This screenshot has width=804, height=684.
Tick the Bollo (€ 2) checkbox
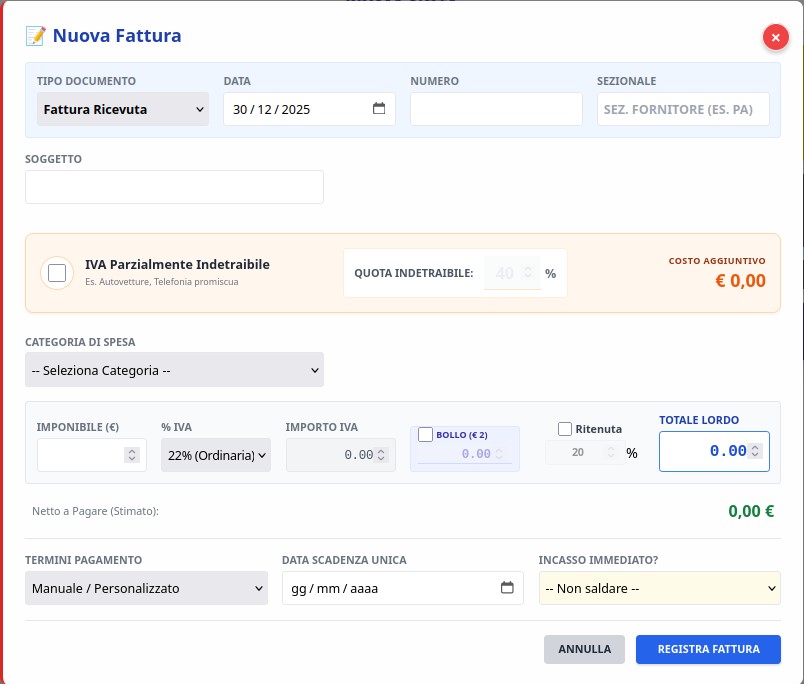pos(425,434)
